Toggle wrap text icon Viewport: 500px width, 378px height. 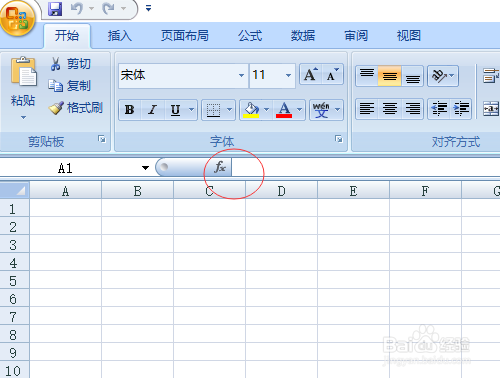[491, 76]
